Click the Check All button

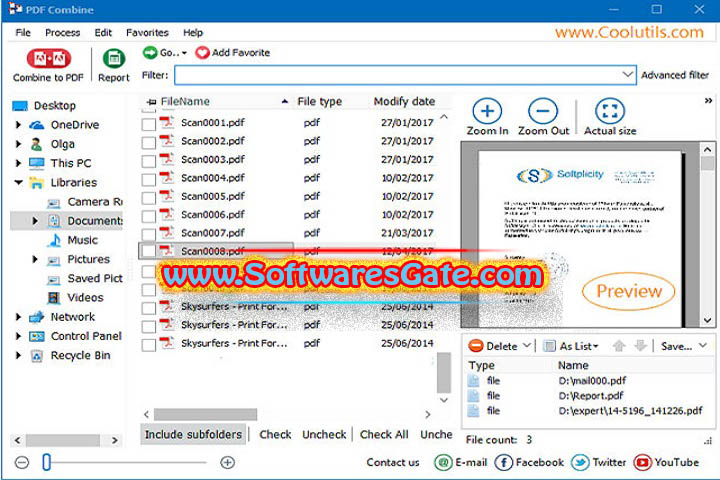coord(384,435)
